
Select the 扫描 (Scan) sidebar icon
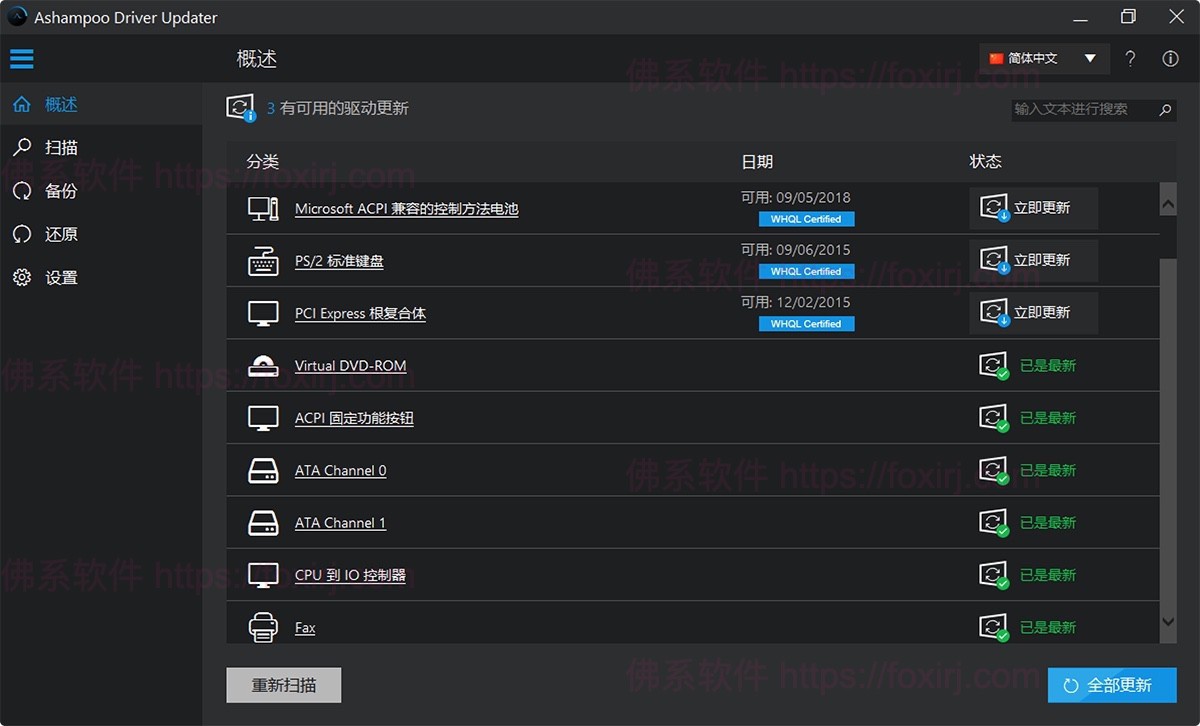(22, 147)
